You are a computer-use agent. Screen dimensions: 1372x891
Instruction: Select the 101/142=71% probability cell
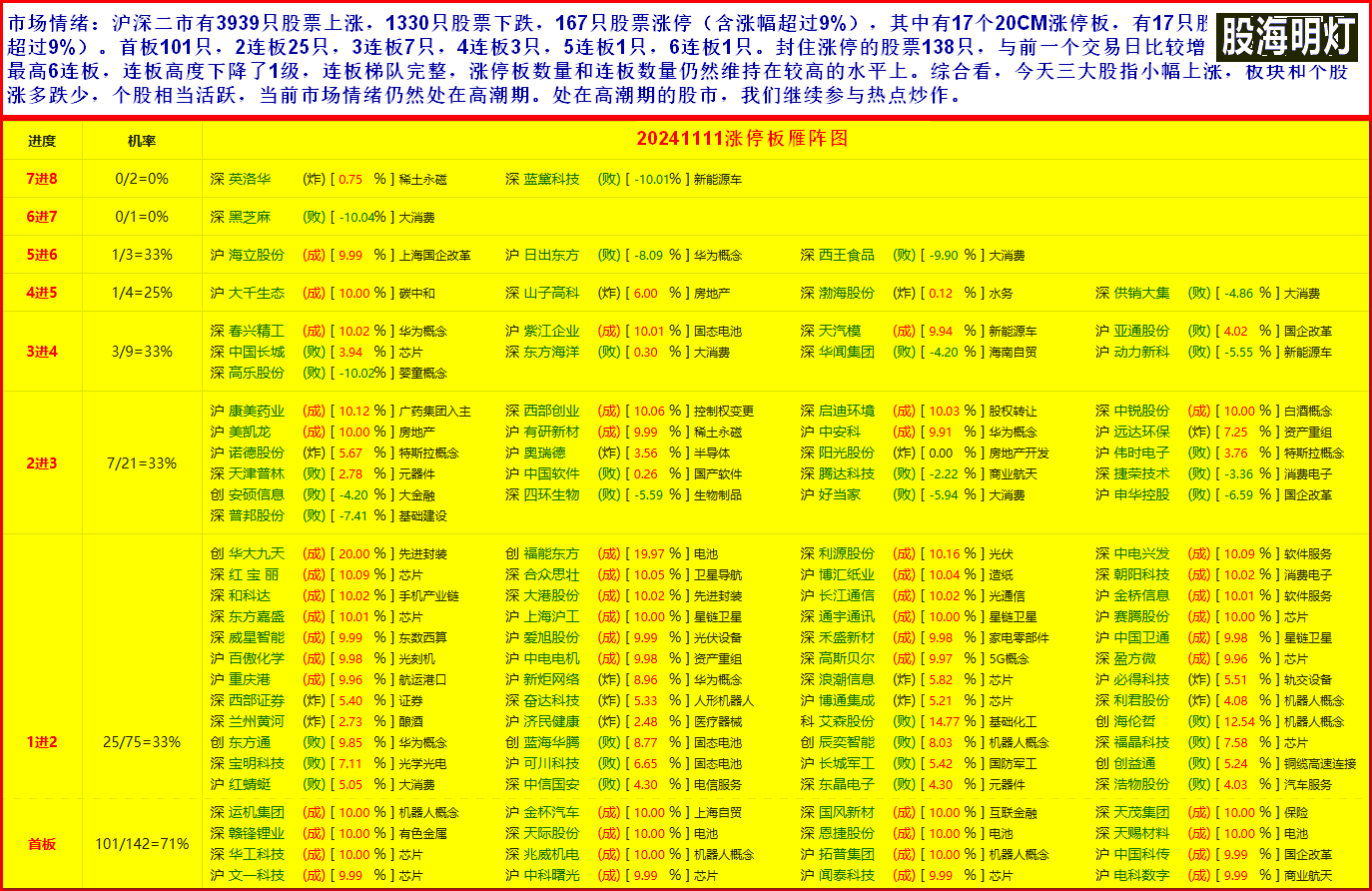[142, 844]
